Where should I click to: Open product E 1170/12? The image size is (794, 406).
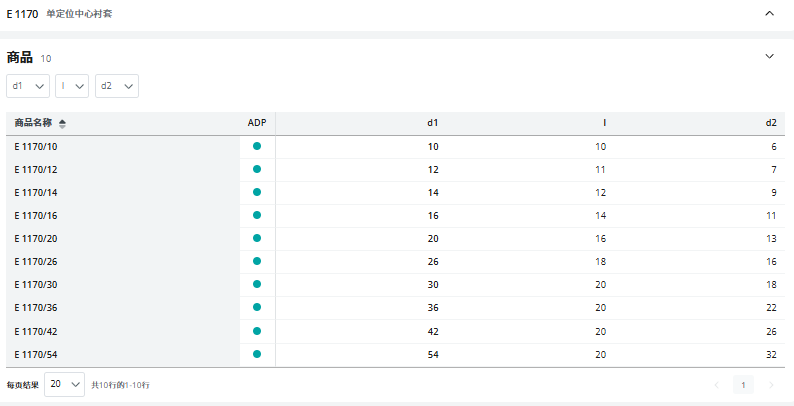click(36, 169)
